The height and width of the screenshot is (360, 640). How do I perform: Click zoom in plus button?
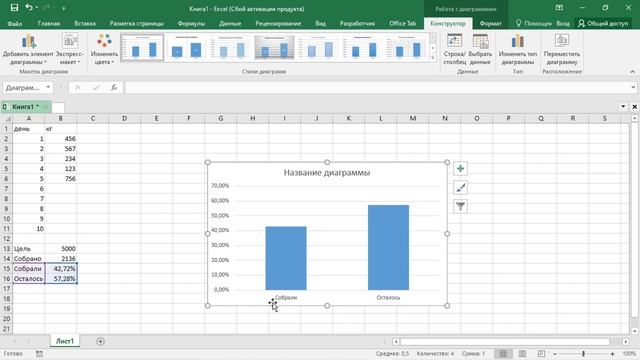[x=612, y=353]
